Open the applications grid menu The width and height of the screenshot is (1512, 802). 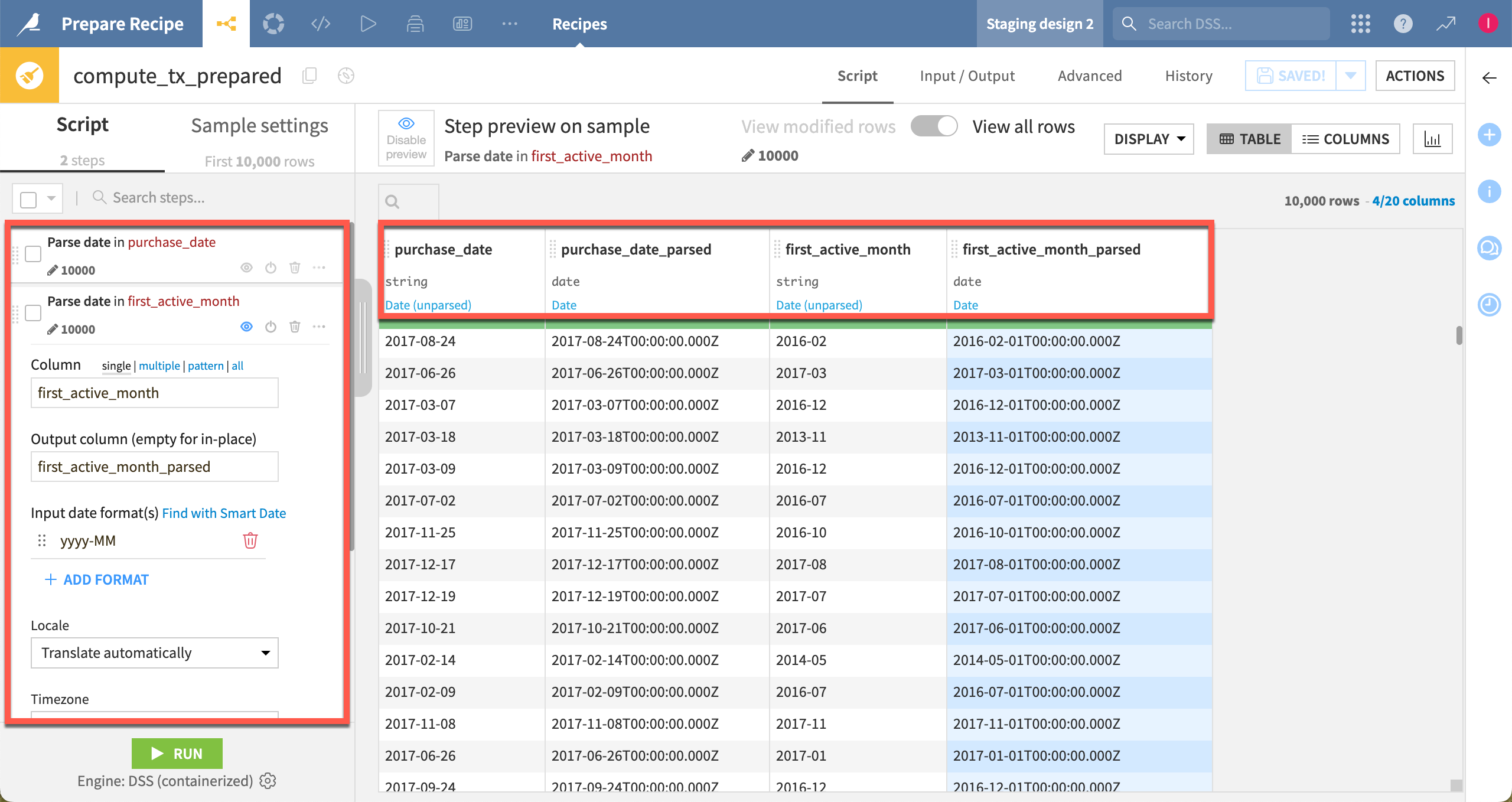[x=1360, y=24]
